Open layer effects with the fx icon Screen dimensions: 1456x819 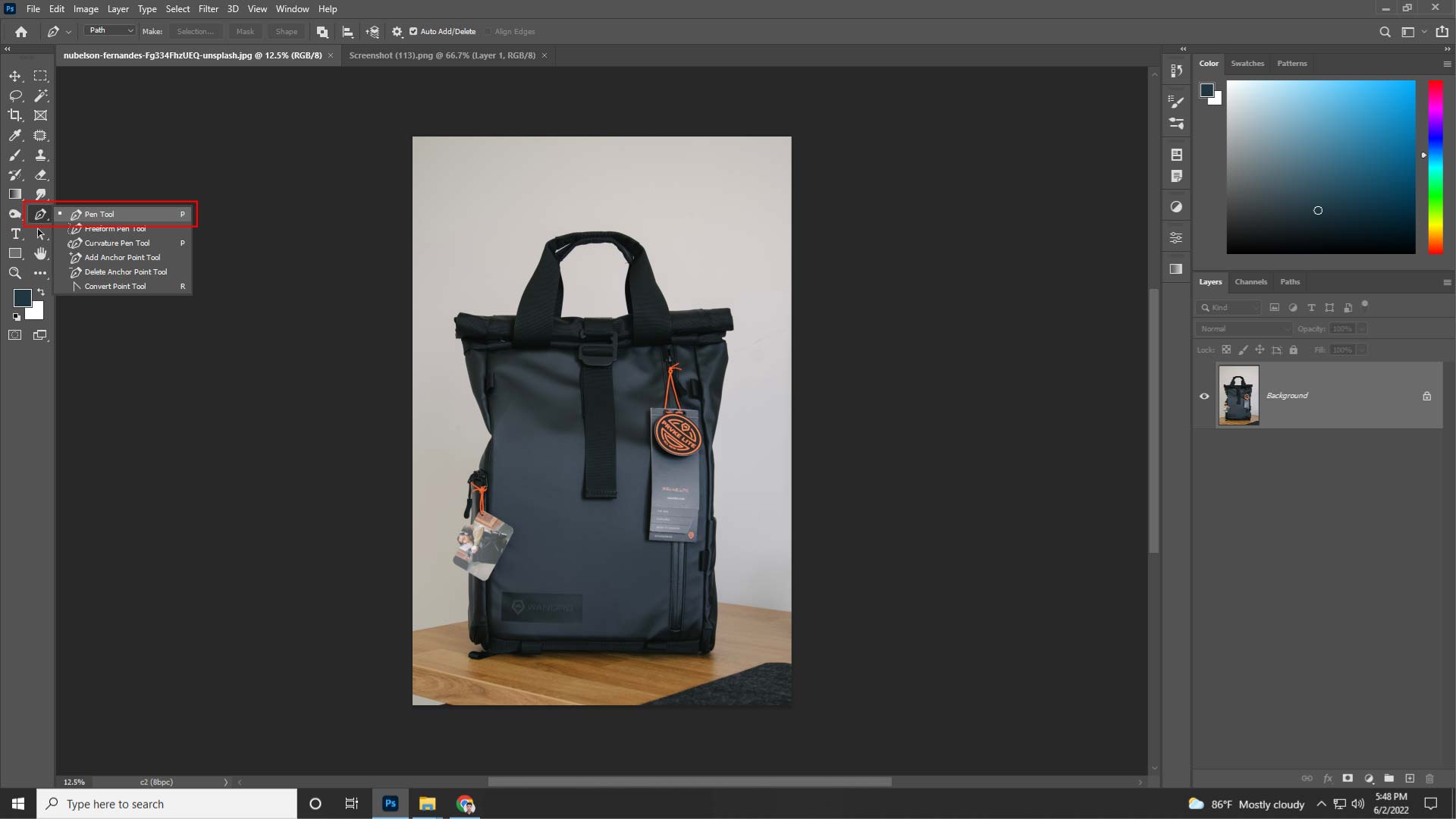pos(1328,778)
